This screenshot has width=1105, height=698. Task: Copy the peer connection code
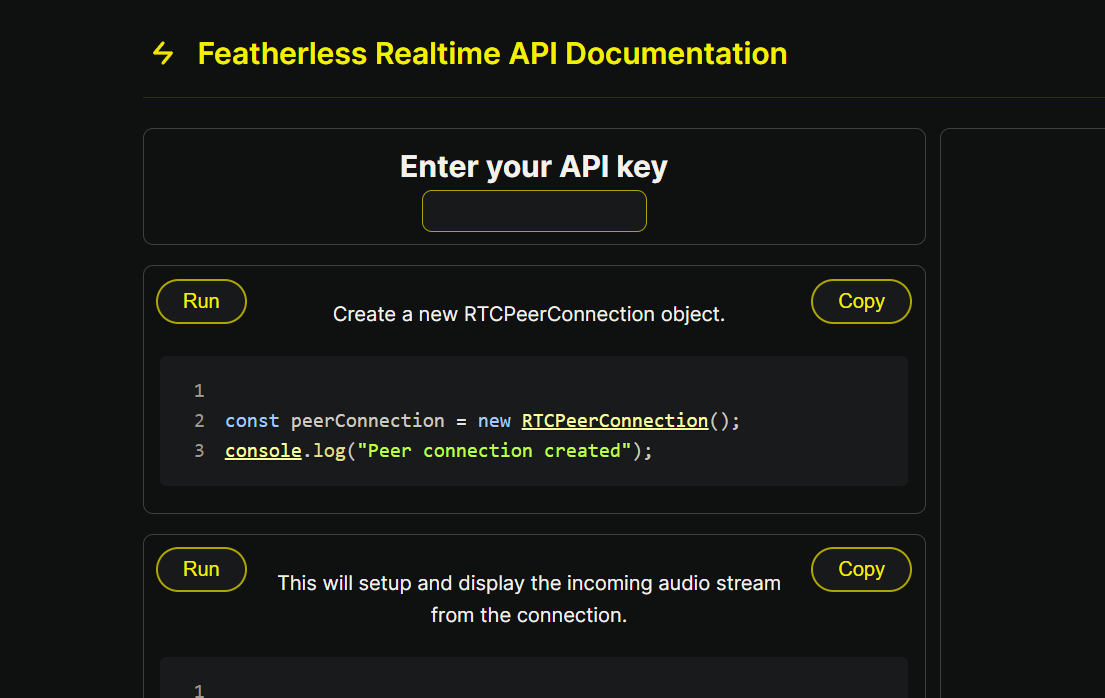pos(861,301)
